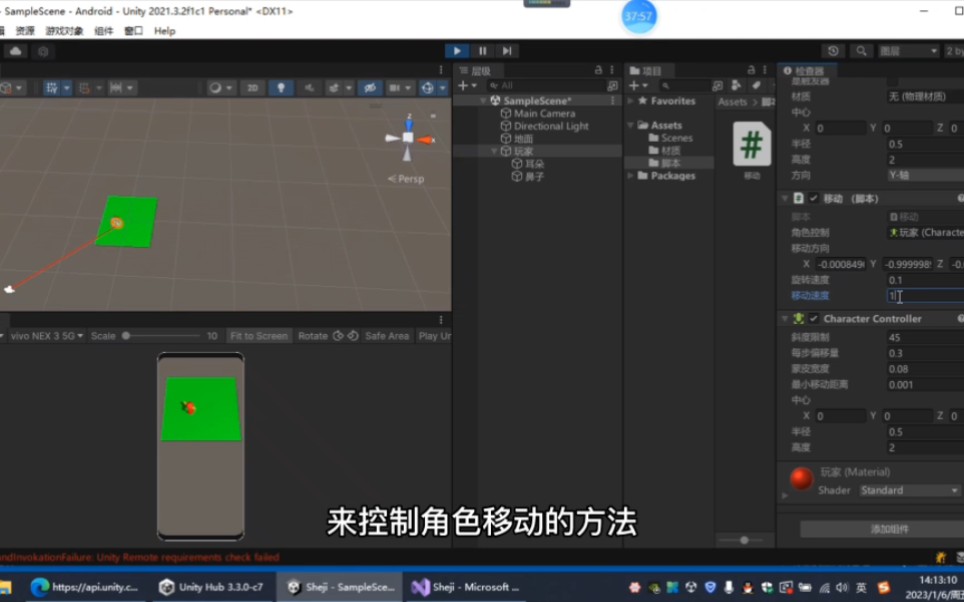Screen dimensions: 964x602
Task: Click the Pause button in the top toolbar
Action: (481, 50)
